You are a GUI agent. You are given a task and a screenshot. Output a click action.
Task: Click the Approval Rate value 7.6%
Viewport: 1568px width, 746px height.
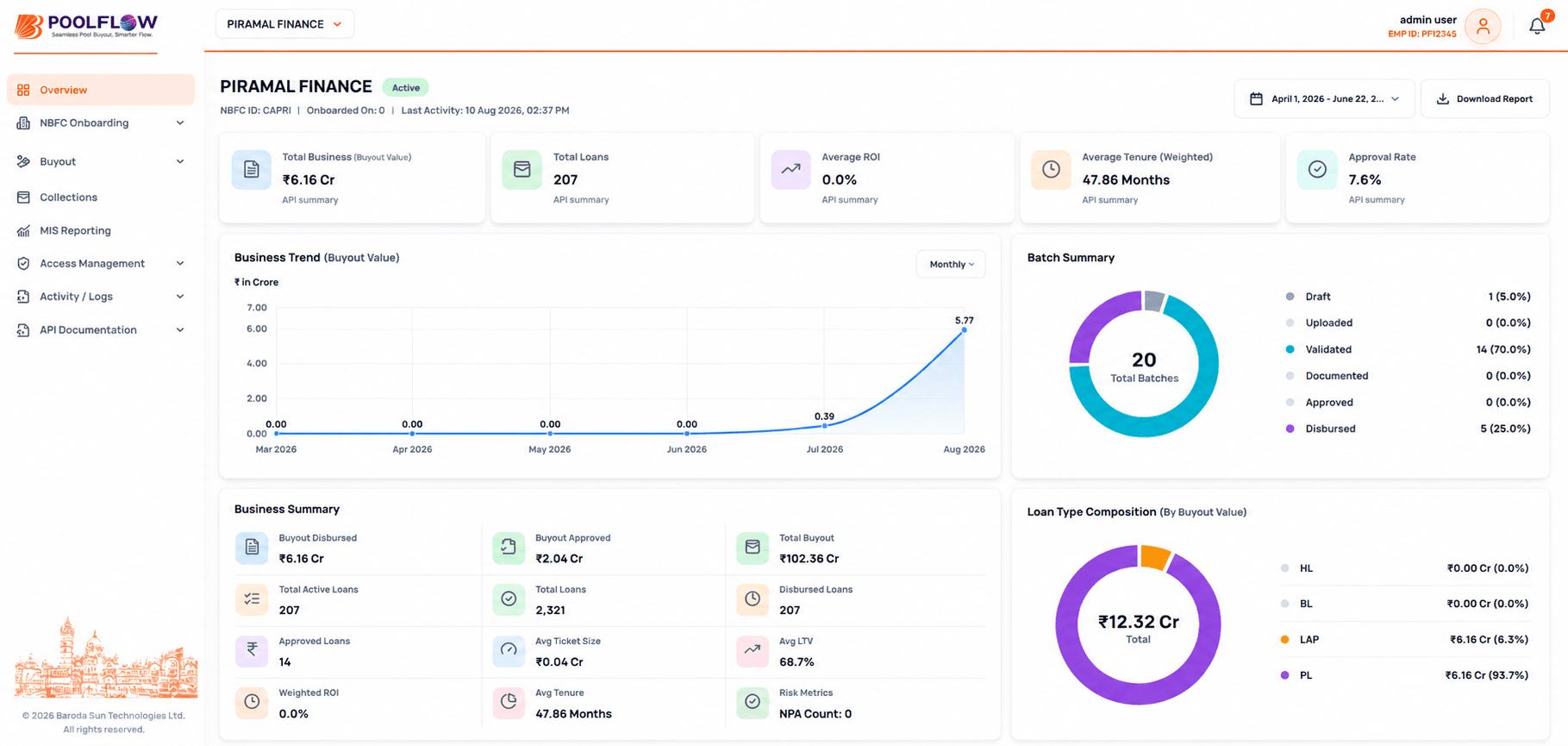1365,180
